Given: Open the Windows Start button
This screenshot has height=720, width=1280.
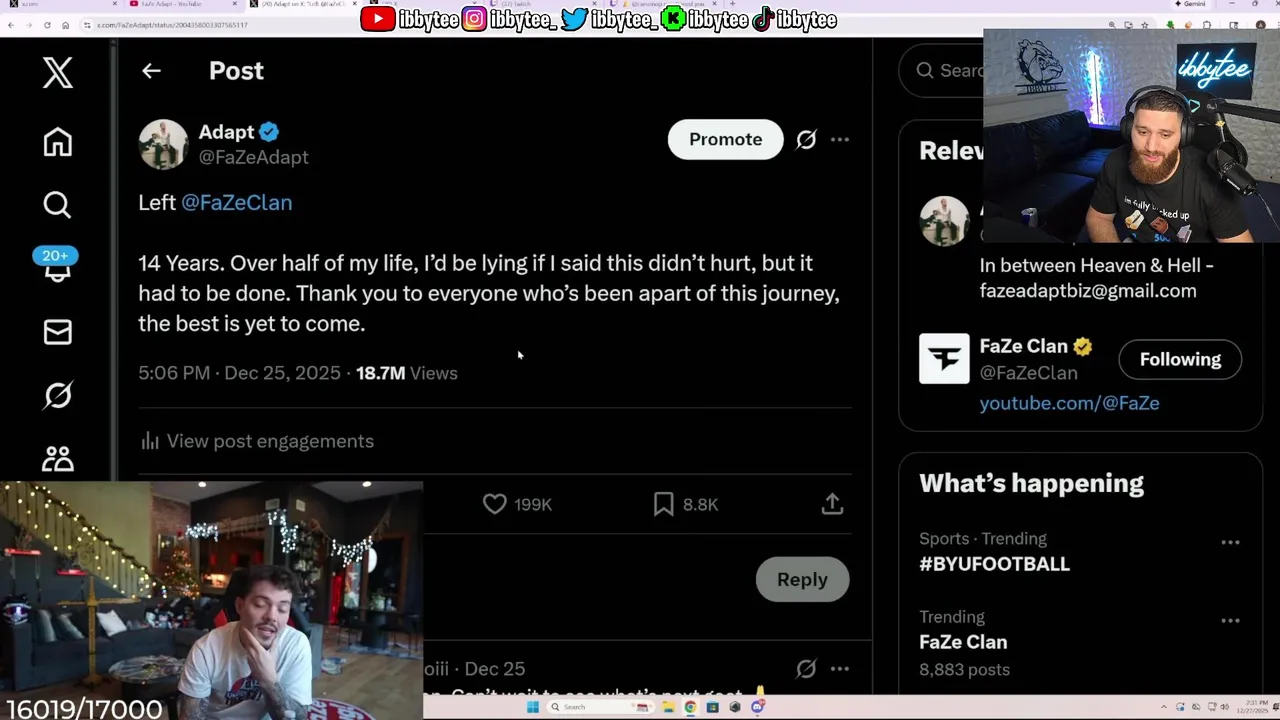Looking at the screenshot, I should coord(533,707).
